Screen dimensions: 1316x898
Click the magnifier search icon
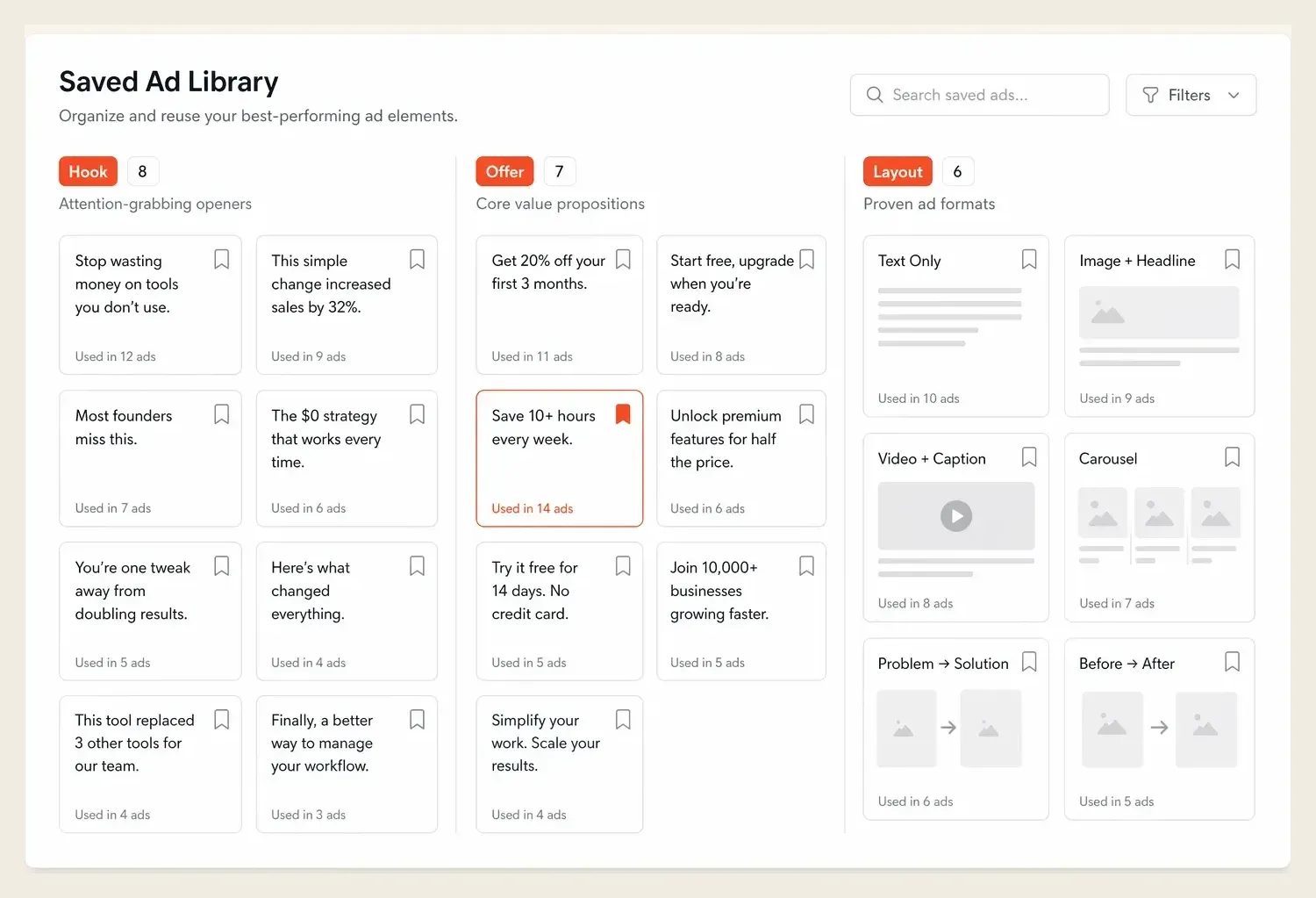coord(875,95)
